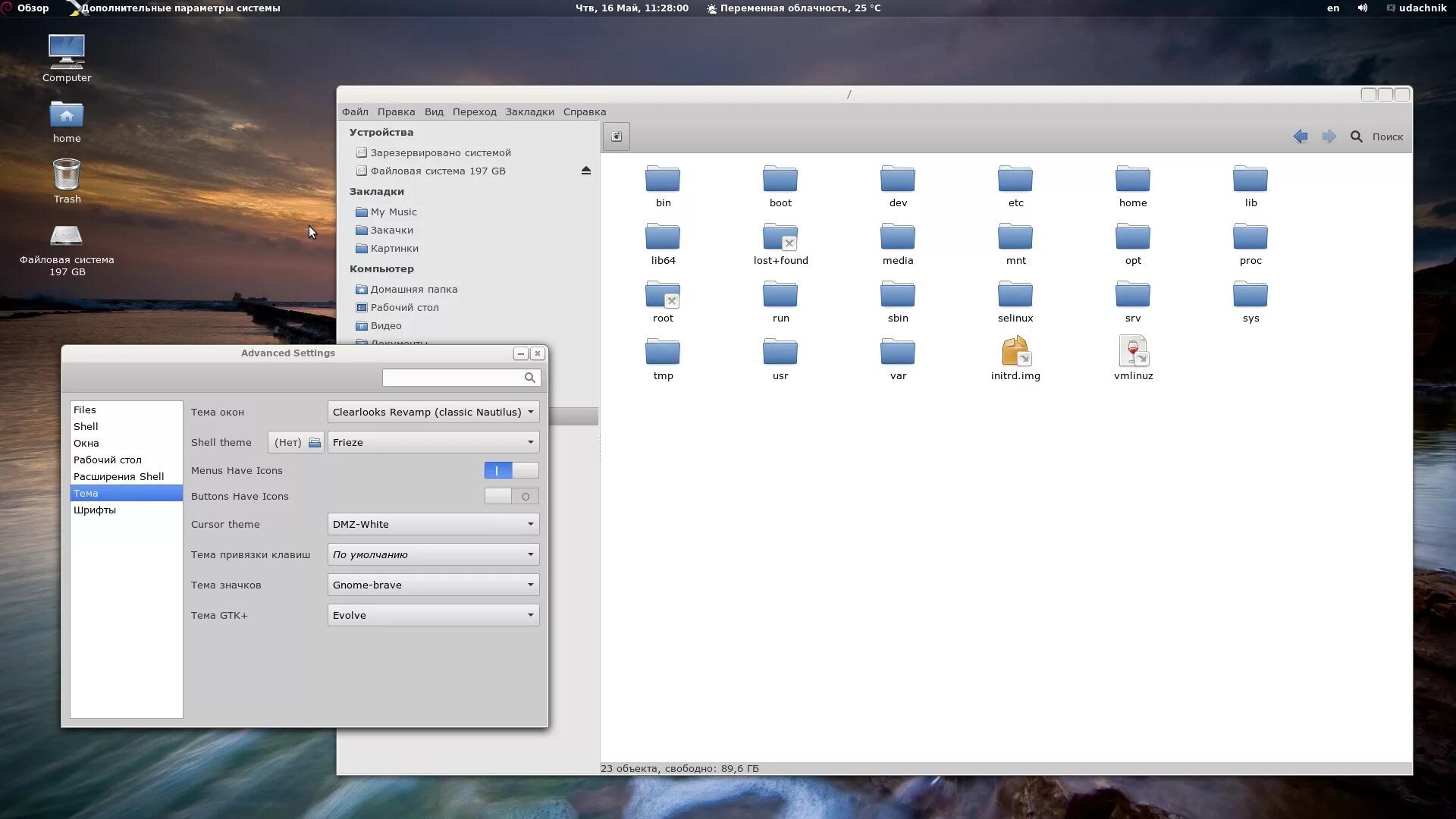Click the volume icon in top panel
1456x819 pixels.
[1363, 8]
